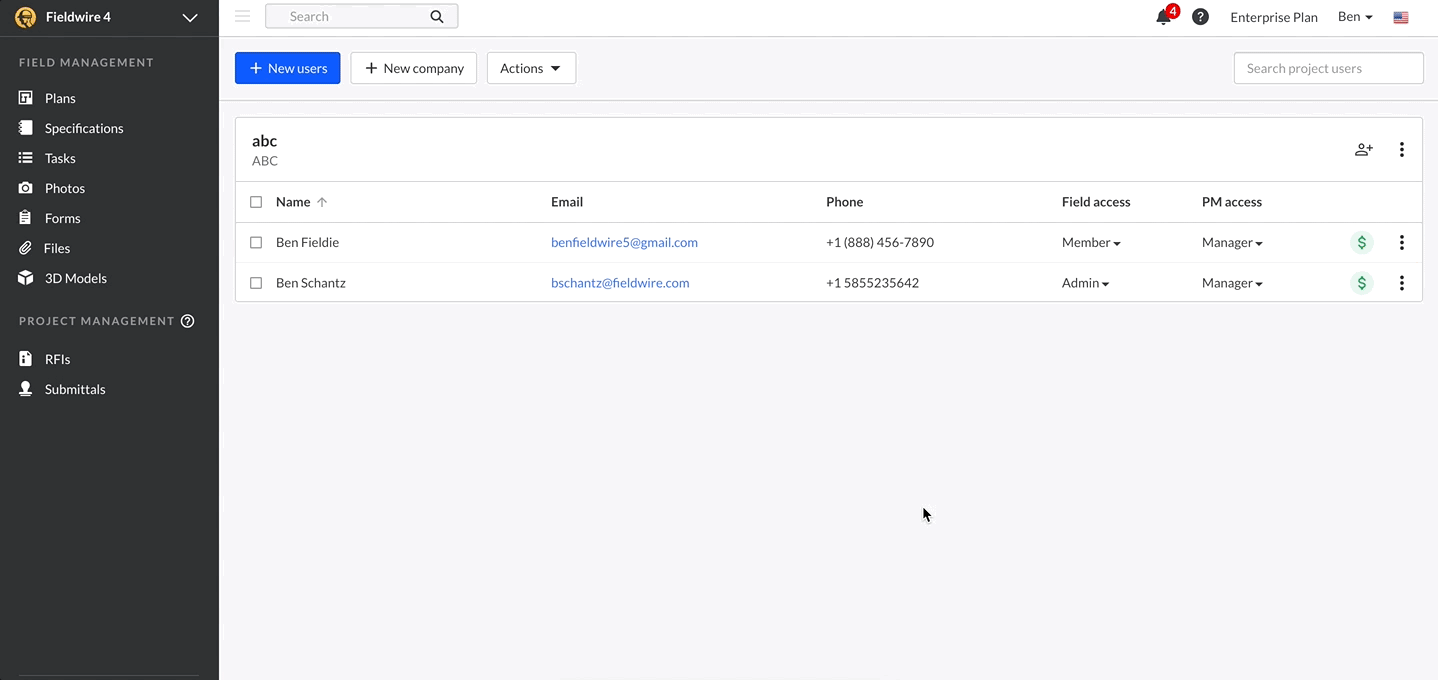Sort the table by the Name column arrow
Image resolution: width=1438 pixels, height=680 pixels.
(x=321, y=201)
